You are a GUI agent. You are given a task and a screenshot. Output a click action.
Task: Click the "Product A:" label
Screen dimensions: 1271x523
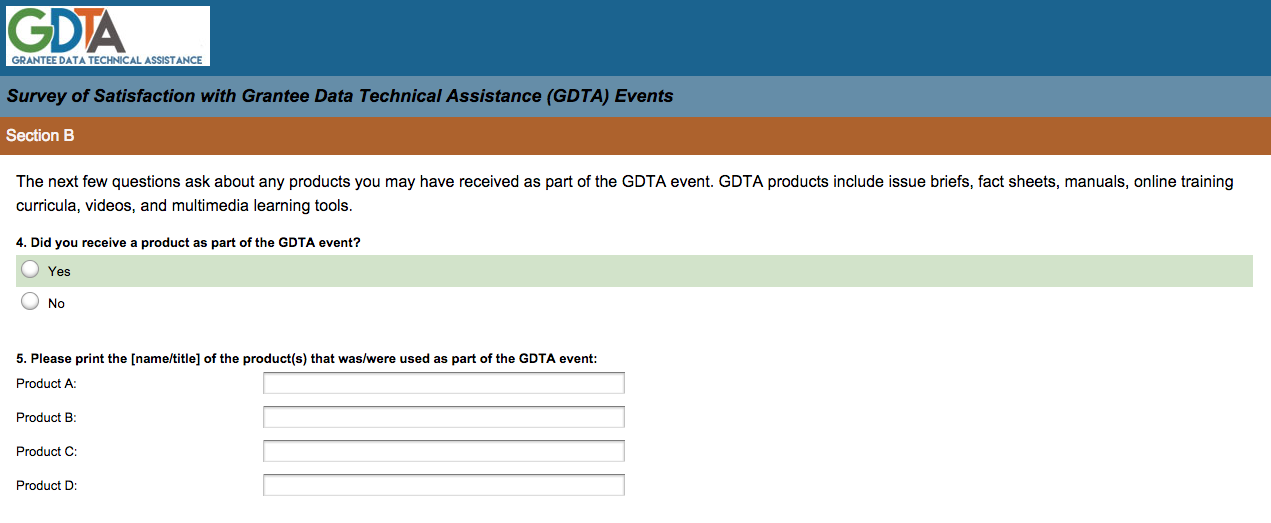[x=46, y=384]
